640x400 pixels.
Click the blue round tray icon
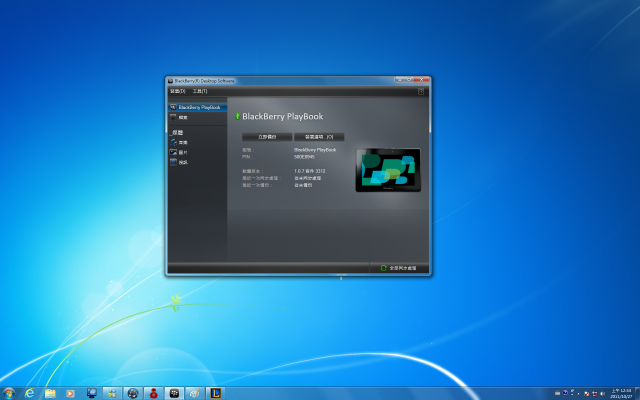point(565,393)
